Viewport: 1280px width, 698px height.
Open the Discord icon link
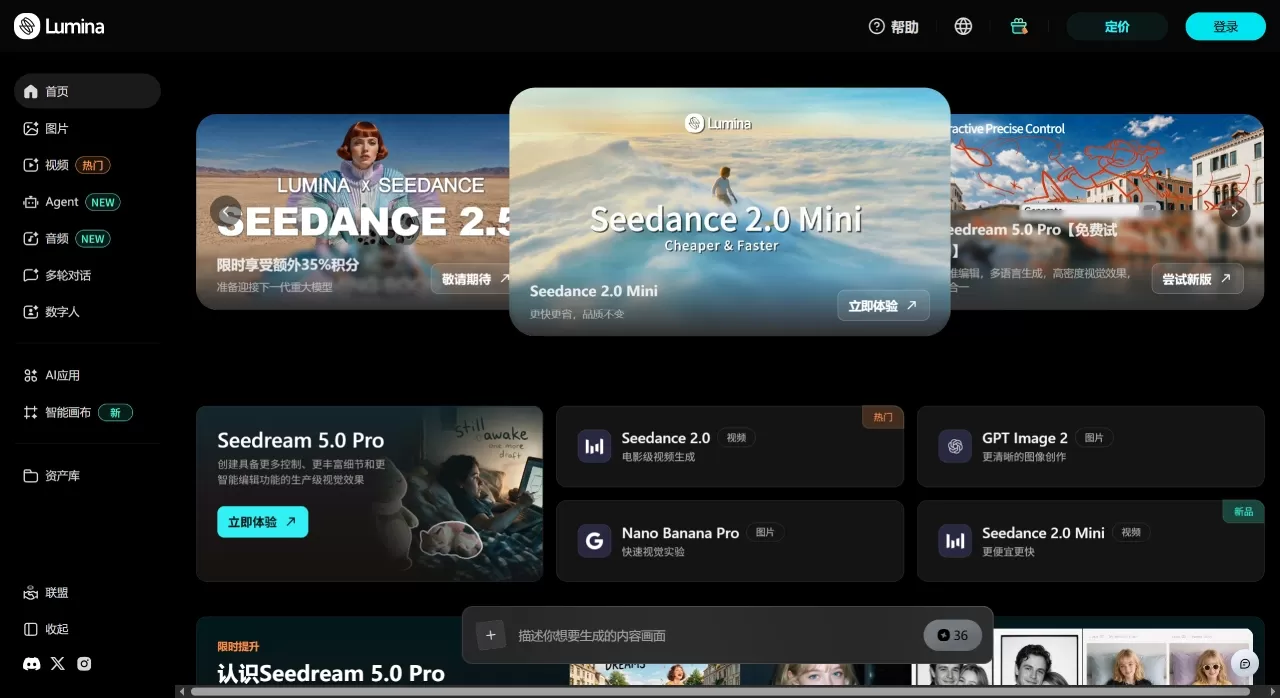(31, 664)
